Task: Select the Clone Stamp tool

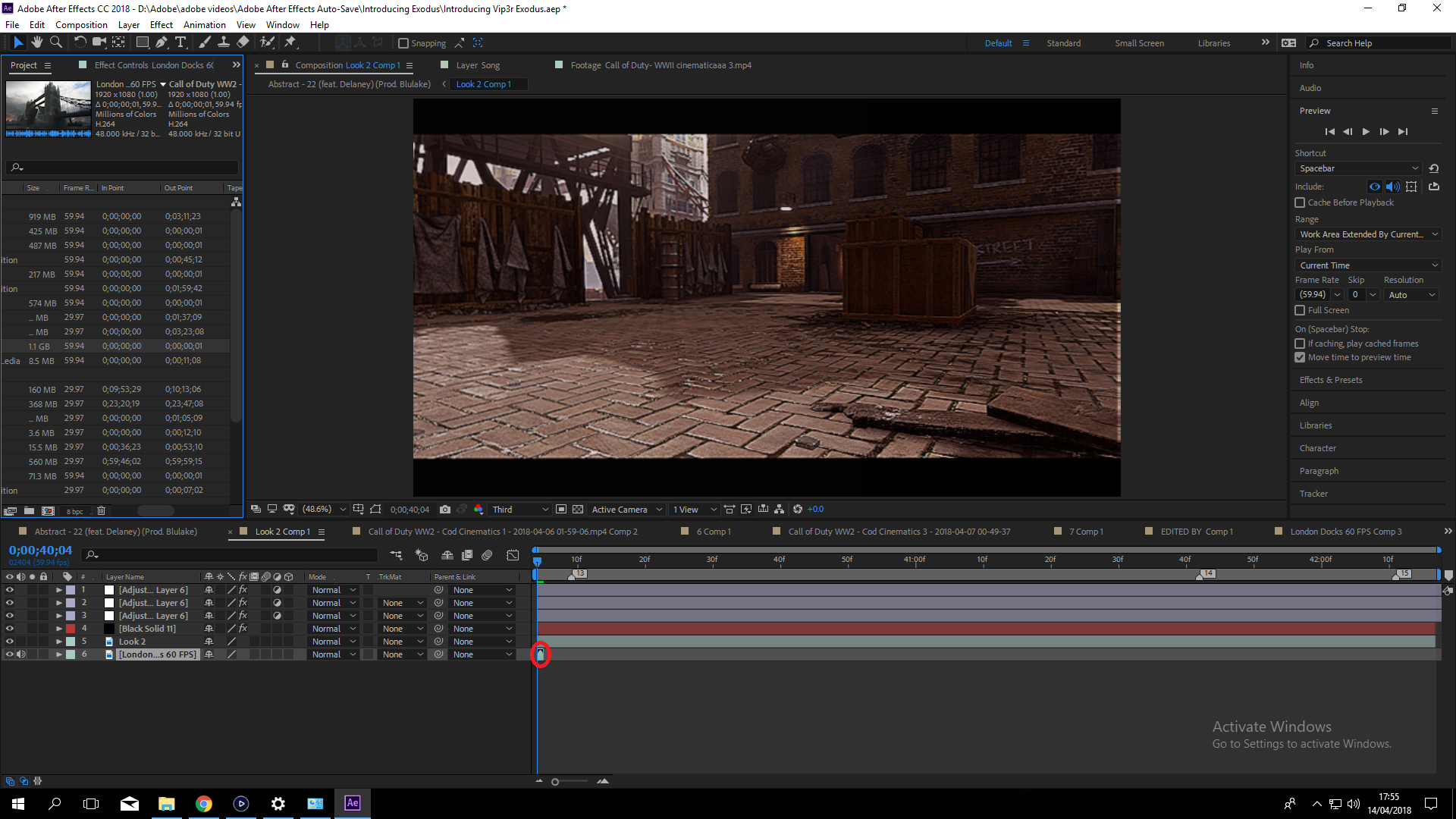Action: coord(224,42)
